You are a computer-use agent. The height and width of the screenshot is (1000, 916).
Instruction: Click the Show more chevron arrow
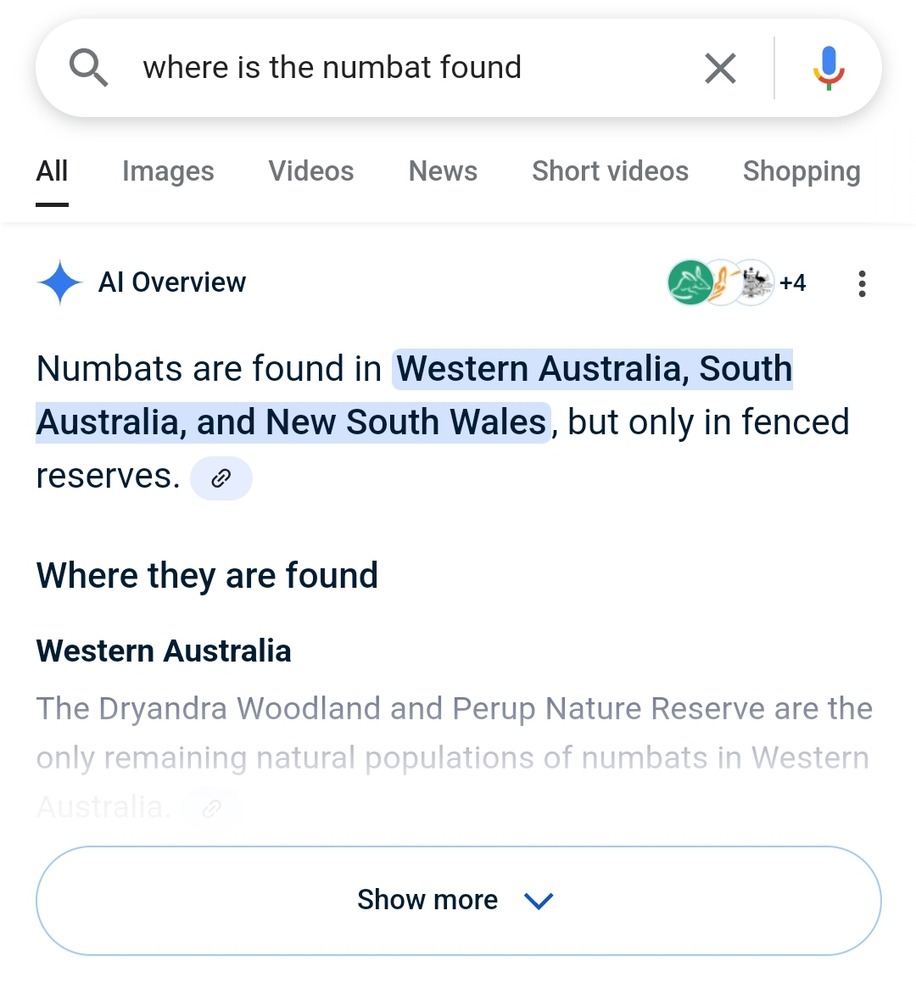pos(538,901)
